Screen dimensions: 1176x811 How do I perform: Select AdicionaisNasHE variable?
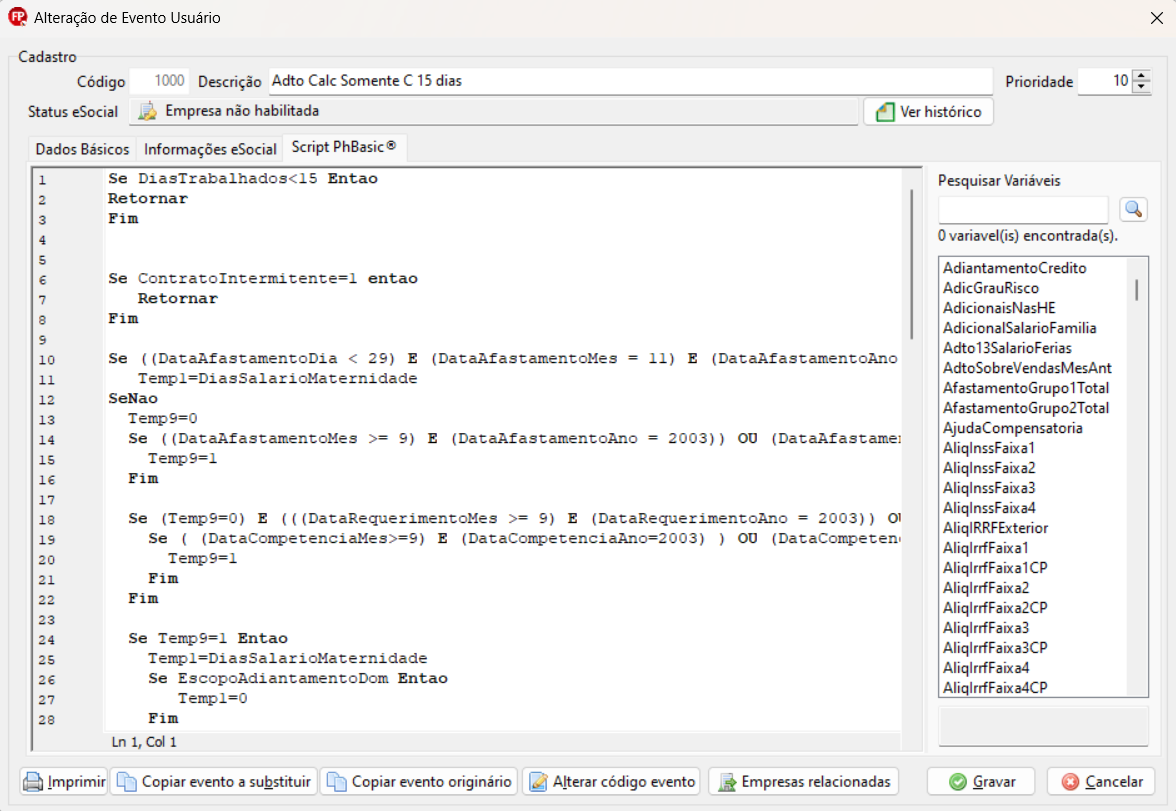tap(999, 308)
